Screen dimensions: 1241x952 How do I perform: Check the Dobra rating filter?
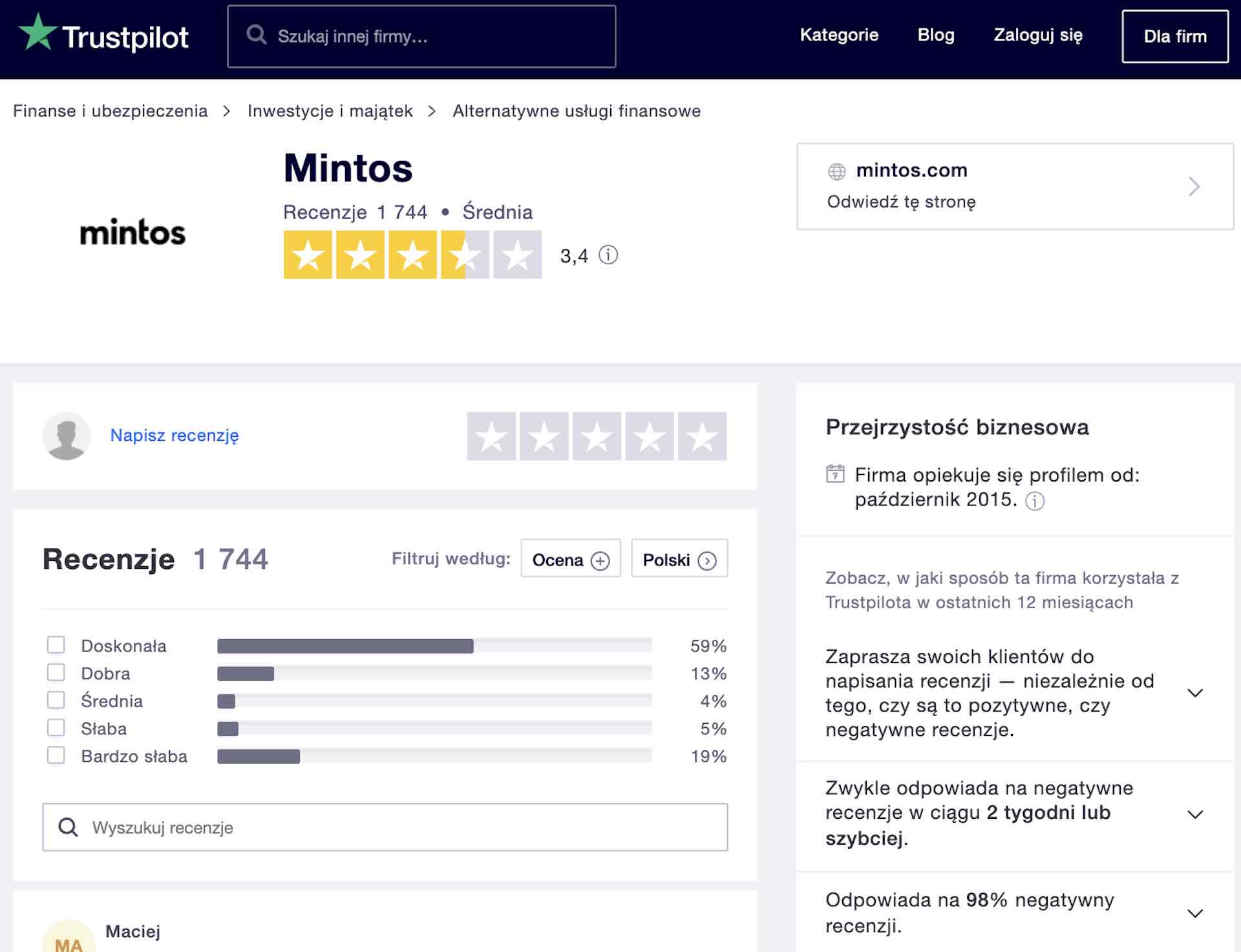56,673
